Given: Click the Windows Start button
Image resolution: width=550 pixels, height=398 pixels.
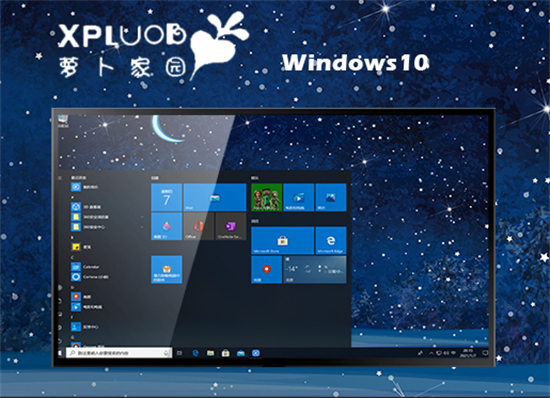Looking at the screenshot, I should pyautogui.click(x=60, y=353).
